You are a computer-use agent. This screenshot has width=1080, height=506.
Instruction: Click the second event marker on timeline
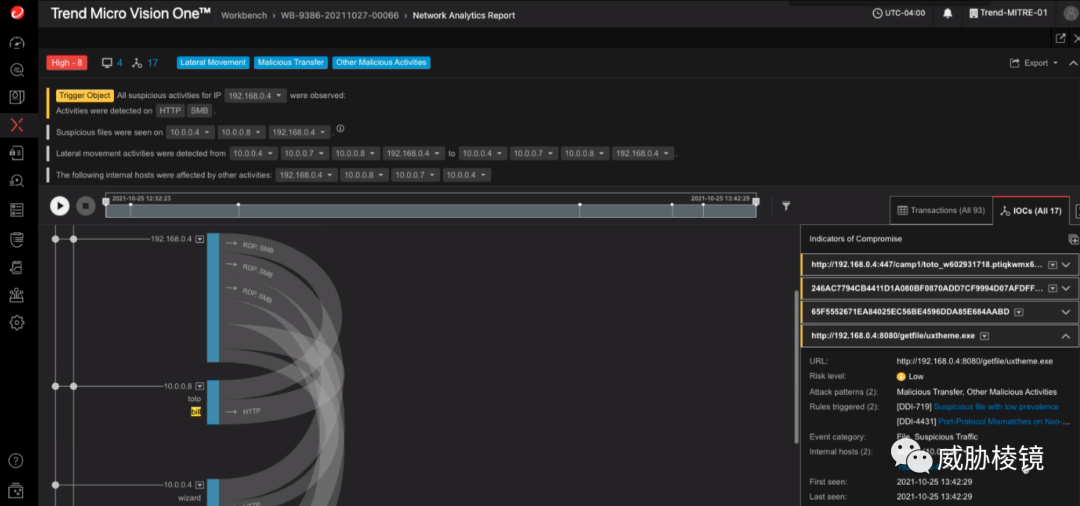pos(238,204)
